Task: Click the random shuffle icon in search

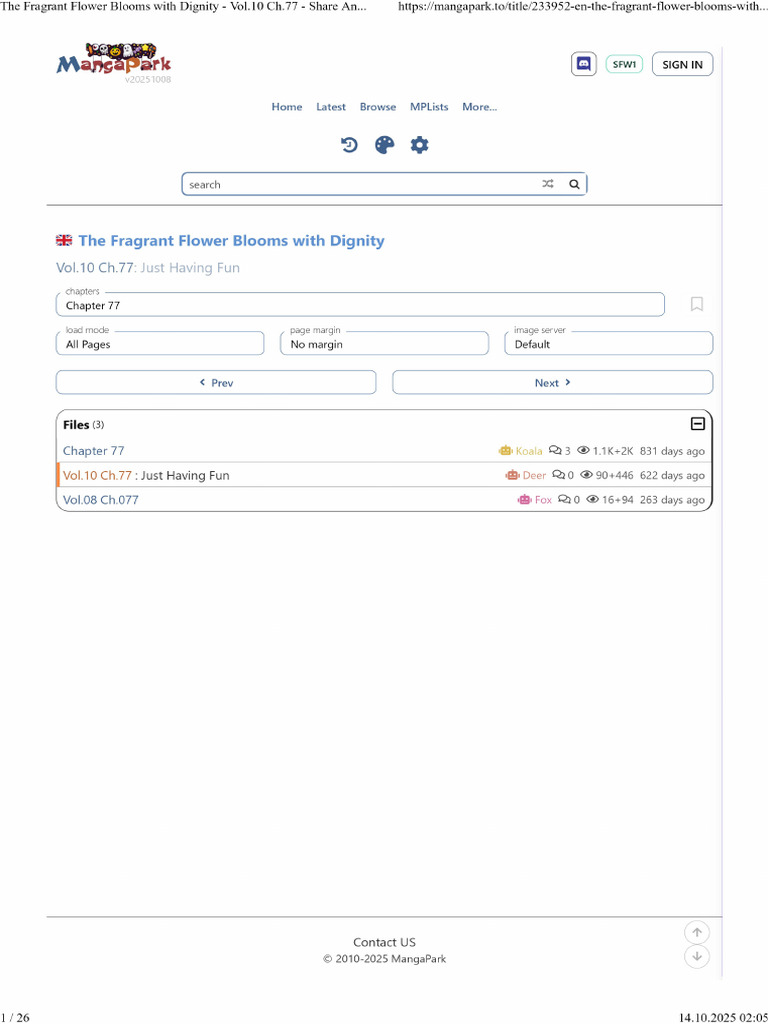Action: point(548,184)
